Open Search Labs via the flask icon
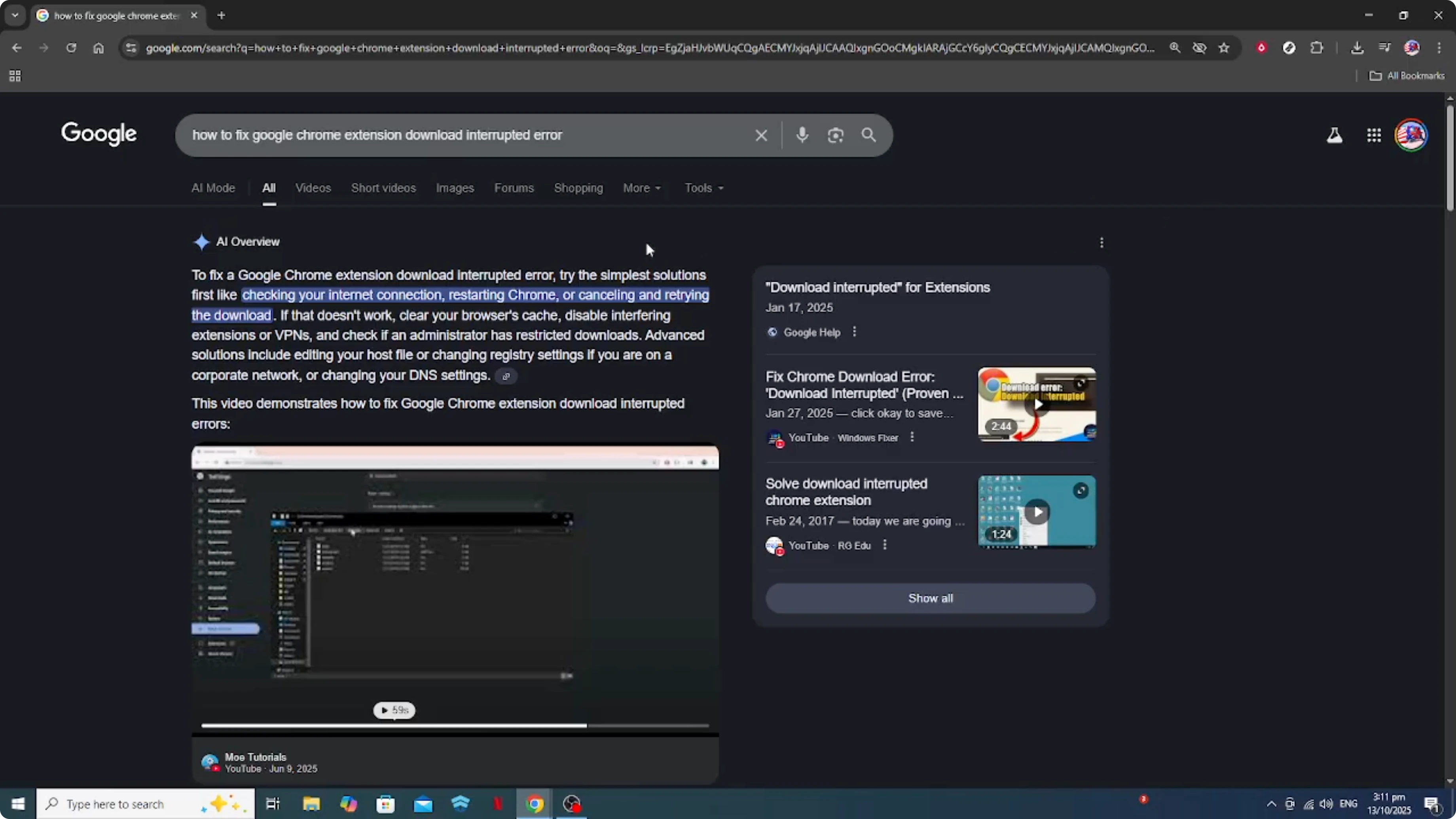 (x=1335, y=135)
